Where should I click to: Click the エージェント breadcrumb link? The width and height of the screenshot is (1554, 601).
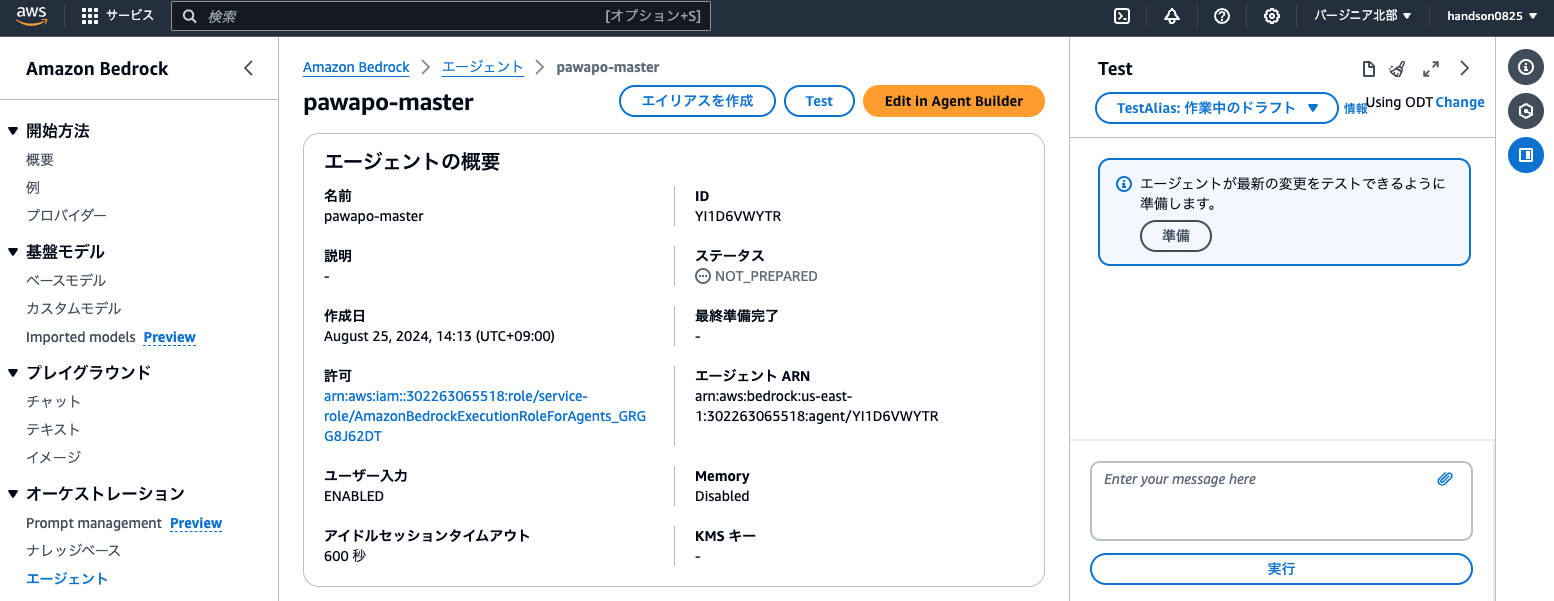click(483, 67)
